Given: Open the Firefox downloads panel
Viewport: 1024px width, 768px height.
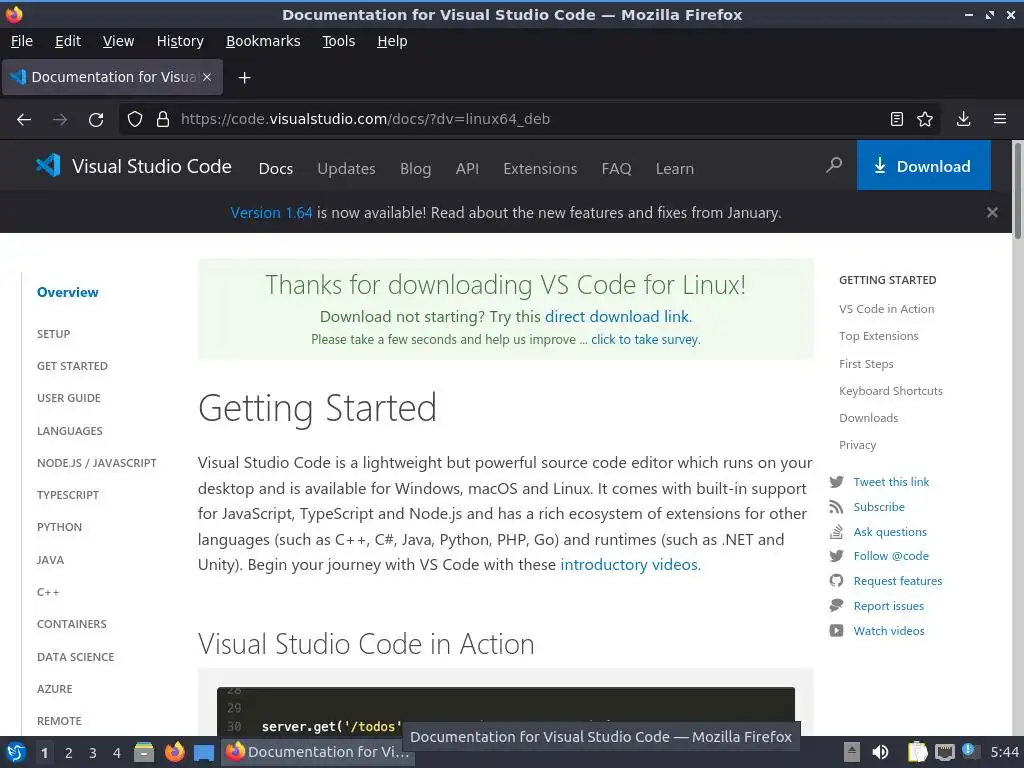Looking at the screenshot, I should tap(963, 119).
